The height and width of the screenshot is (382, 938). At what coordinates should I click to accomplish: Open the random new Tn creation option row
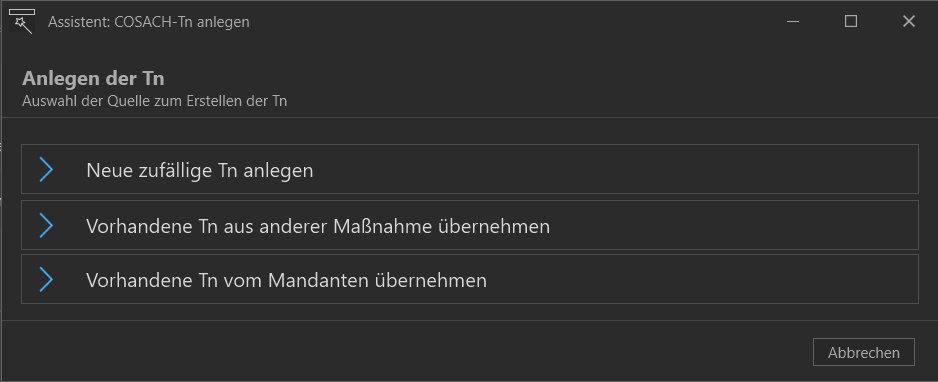[x=470, y=169]
